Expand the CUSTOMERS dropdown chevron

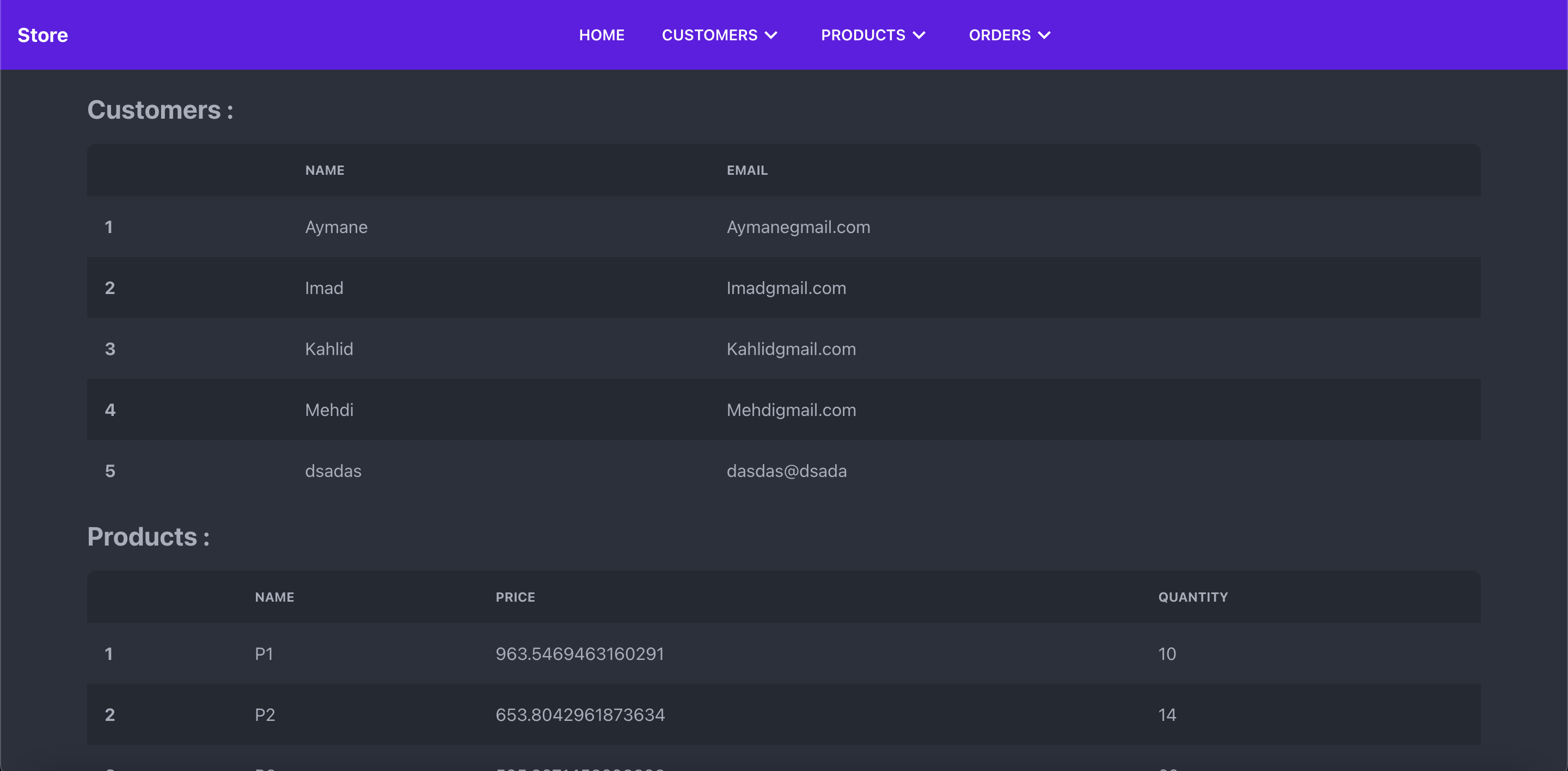(x=771, y=35)
